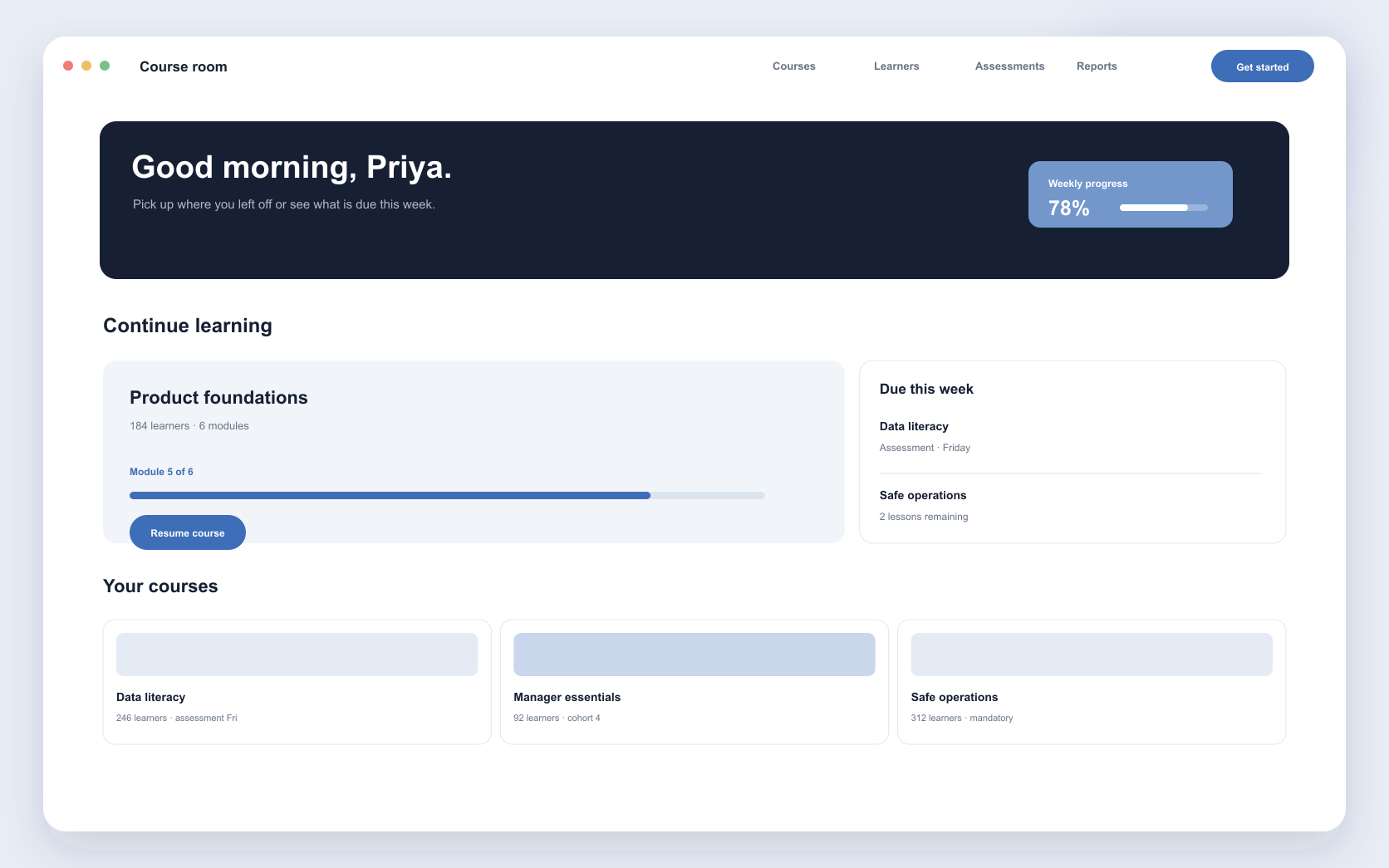Click '184 learners · 6 modules' text

point(189,426)
